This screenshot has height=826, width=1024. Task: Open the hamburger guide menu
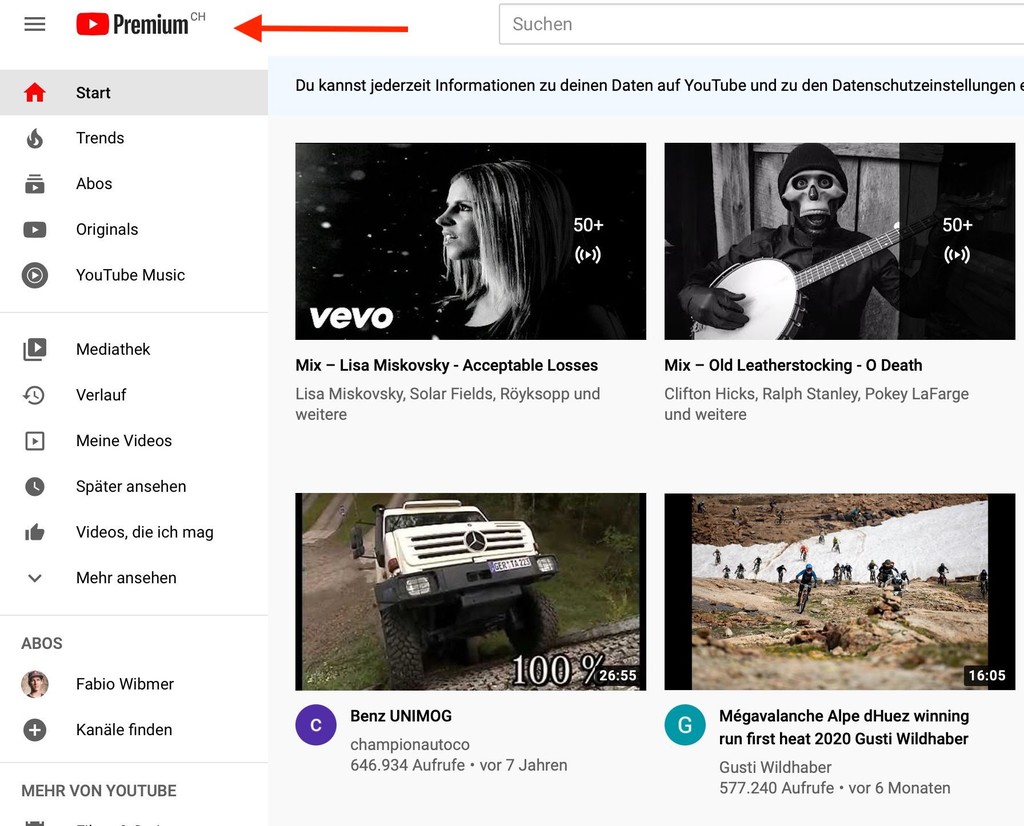click(x=35, y=24)
